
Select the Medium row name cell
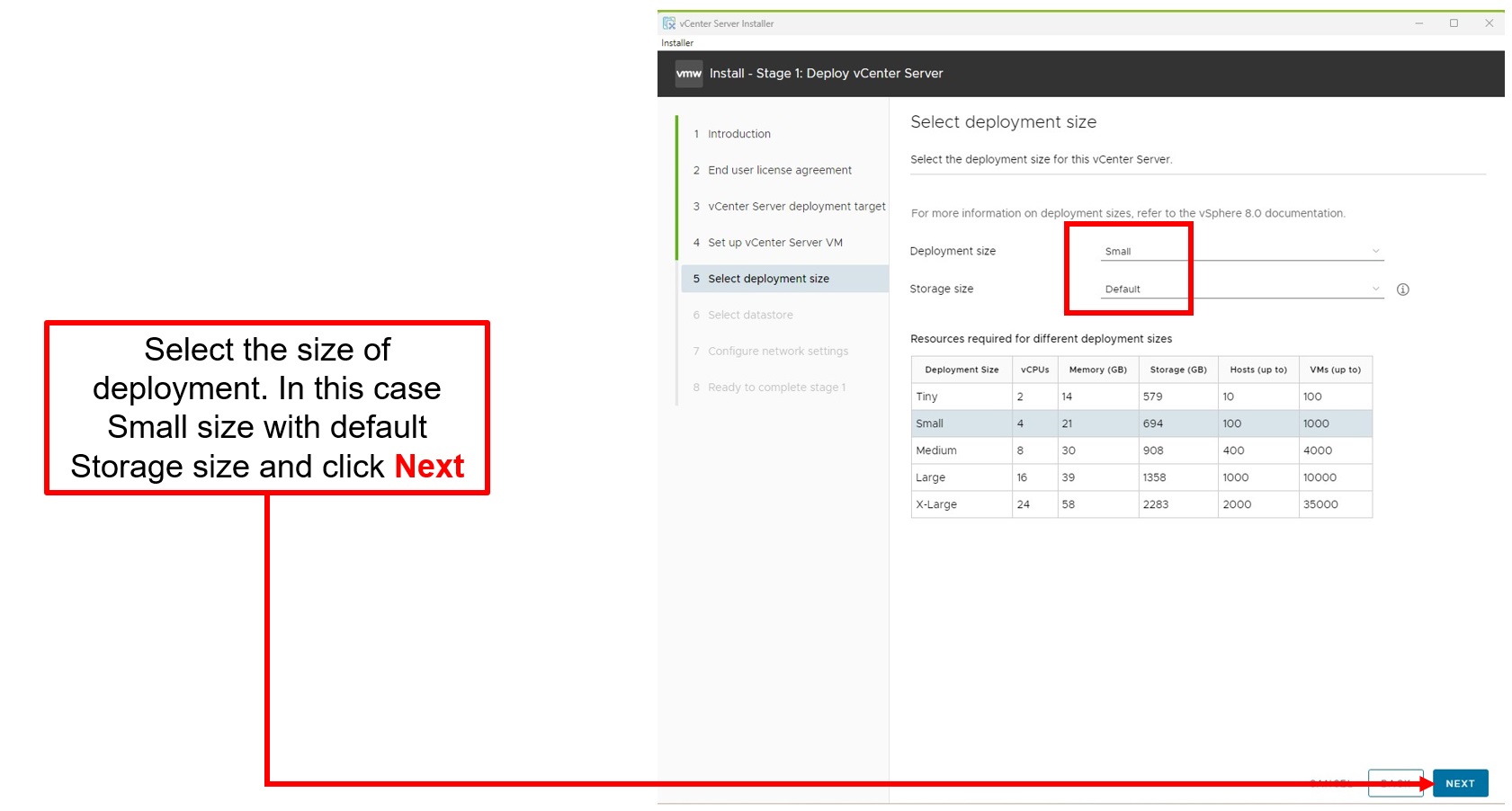962,450
